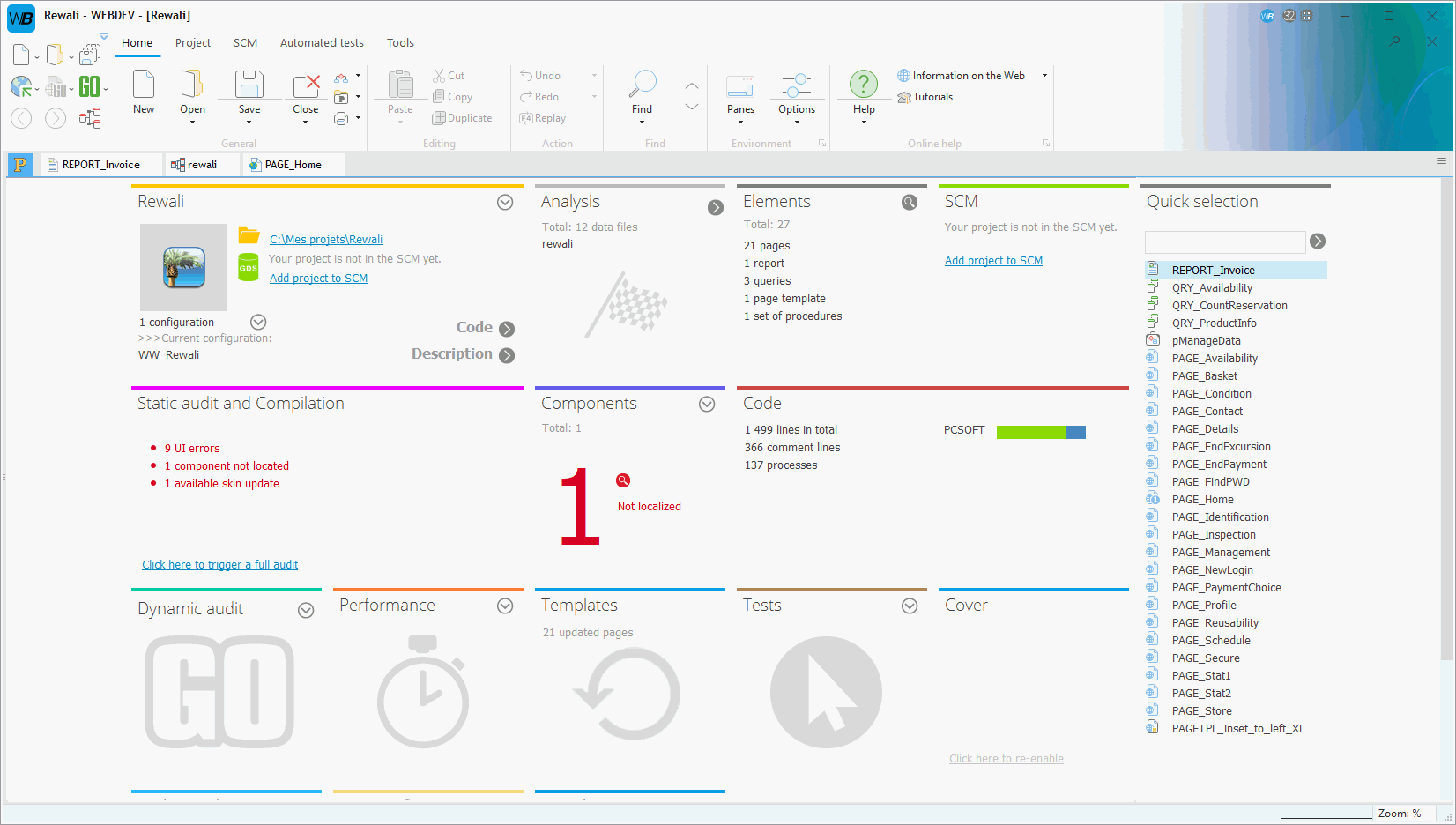Image resolution: width=1456 pixels, height=825 pixels.
Task: Click here to re-enable Cover widget
Action: (1007, 759)
